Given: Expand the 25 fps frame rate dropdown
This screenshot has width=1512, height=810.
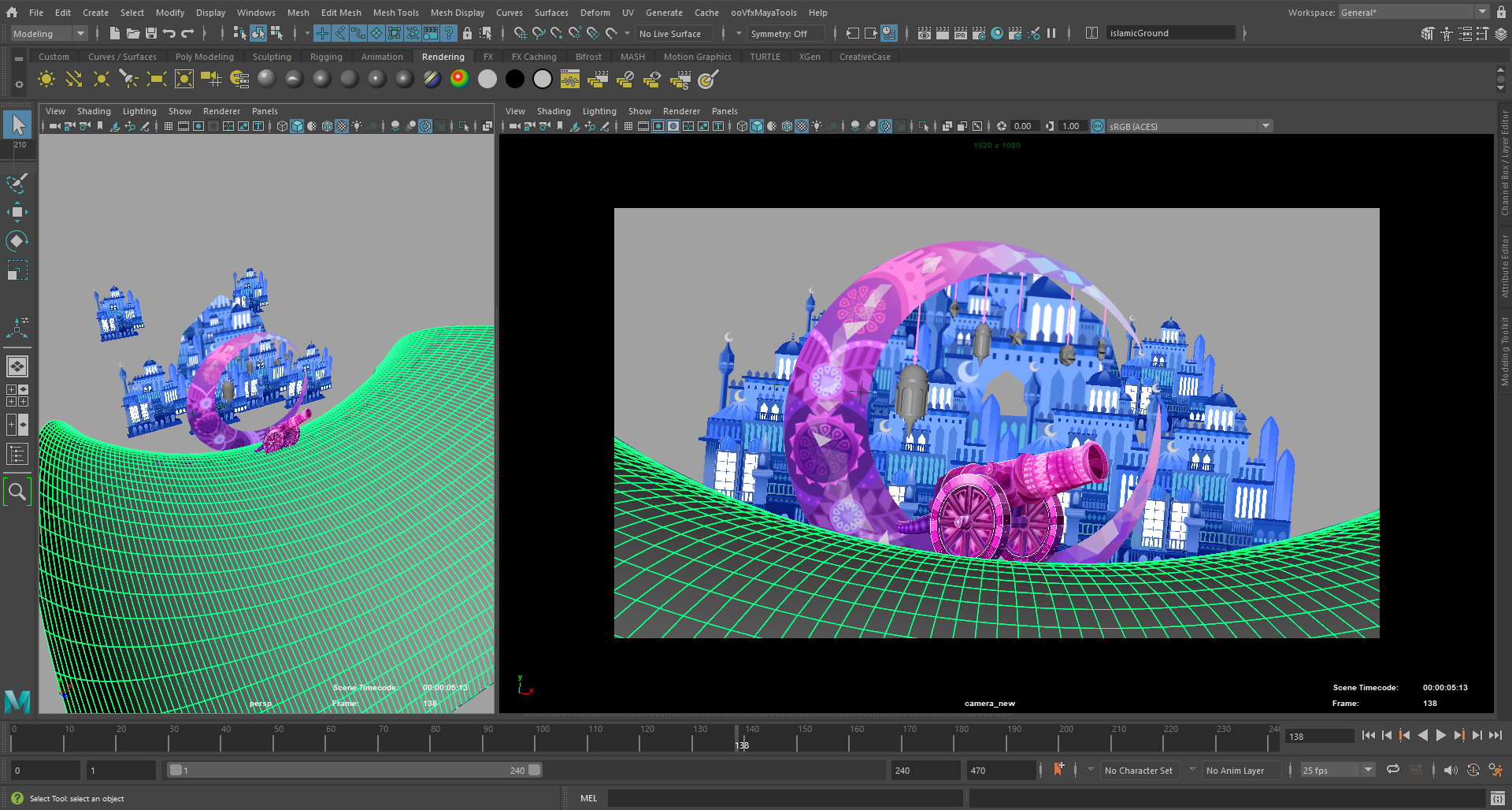Looking at the screenshot, I should pos(1368,770).
